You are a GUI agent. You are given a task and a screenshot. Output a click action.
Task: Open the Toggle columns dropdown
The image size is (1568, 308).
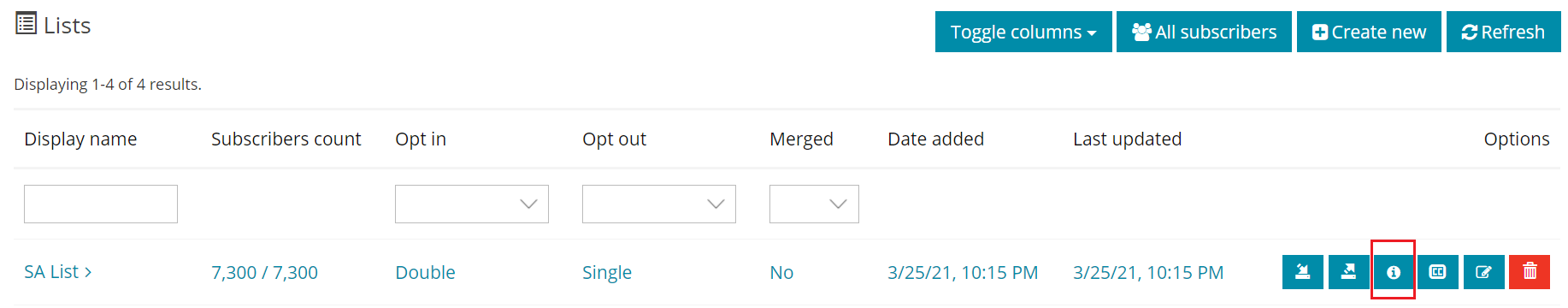(x=1023, y=32)
